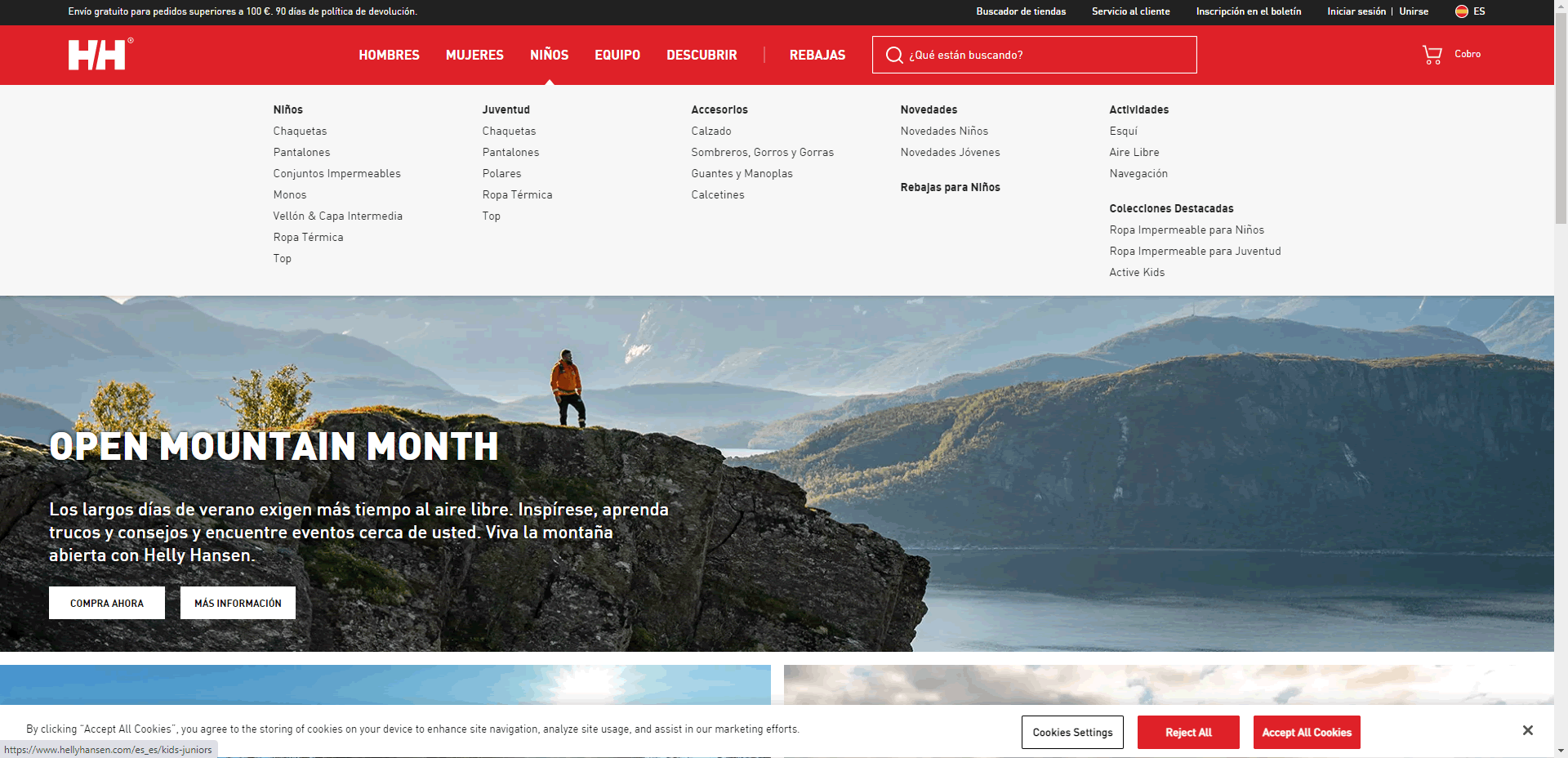Image resolution: width=1568 pixels, height=758 pixels.
Task: Expand the EQUIPO menu
Action: pyautogui.click(x=617, y=55)
